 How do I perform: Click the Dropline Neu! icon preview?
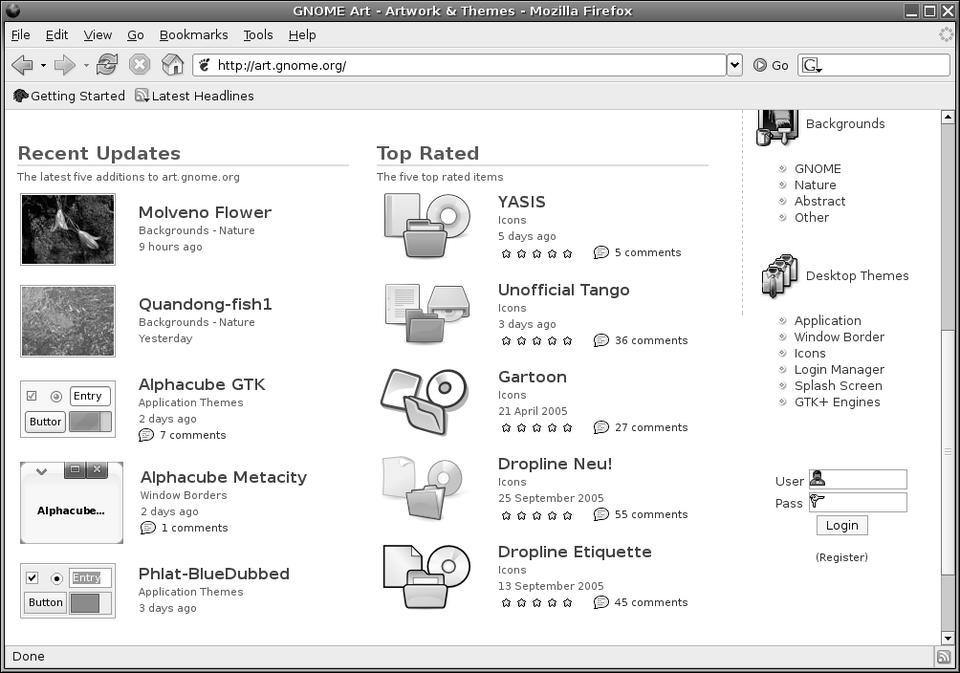[422, 487]
